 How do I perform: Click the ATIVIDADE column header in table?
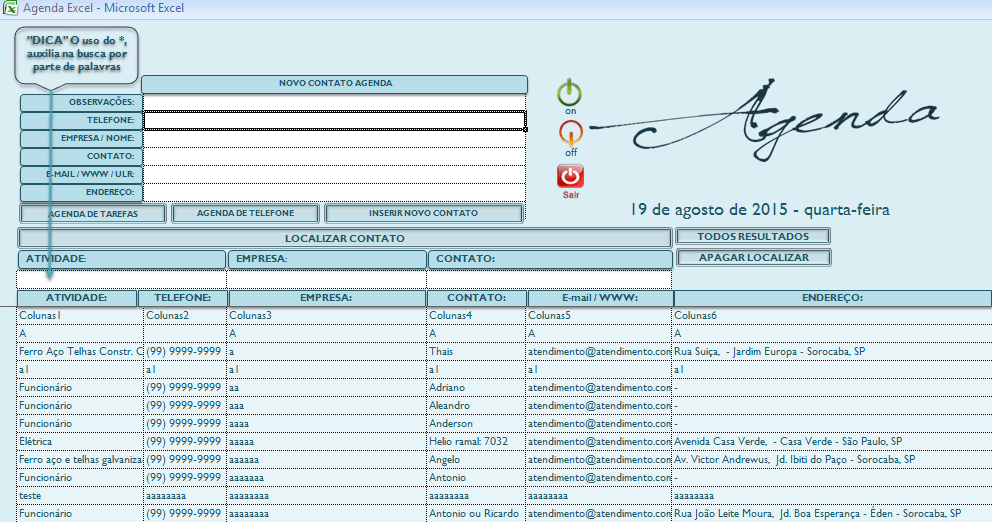pyautogui.click(x=77, y=298)
